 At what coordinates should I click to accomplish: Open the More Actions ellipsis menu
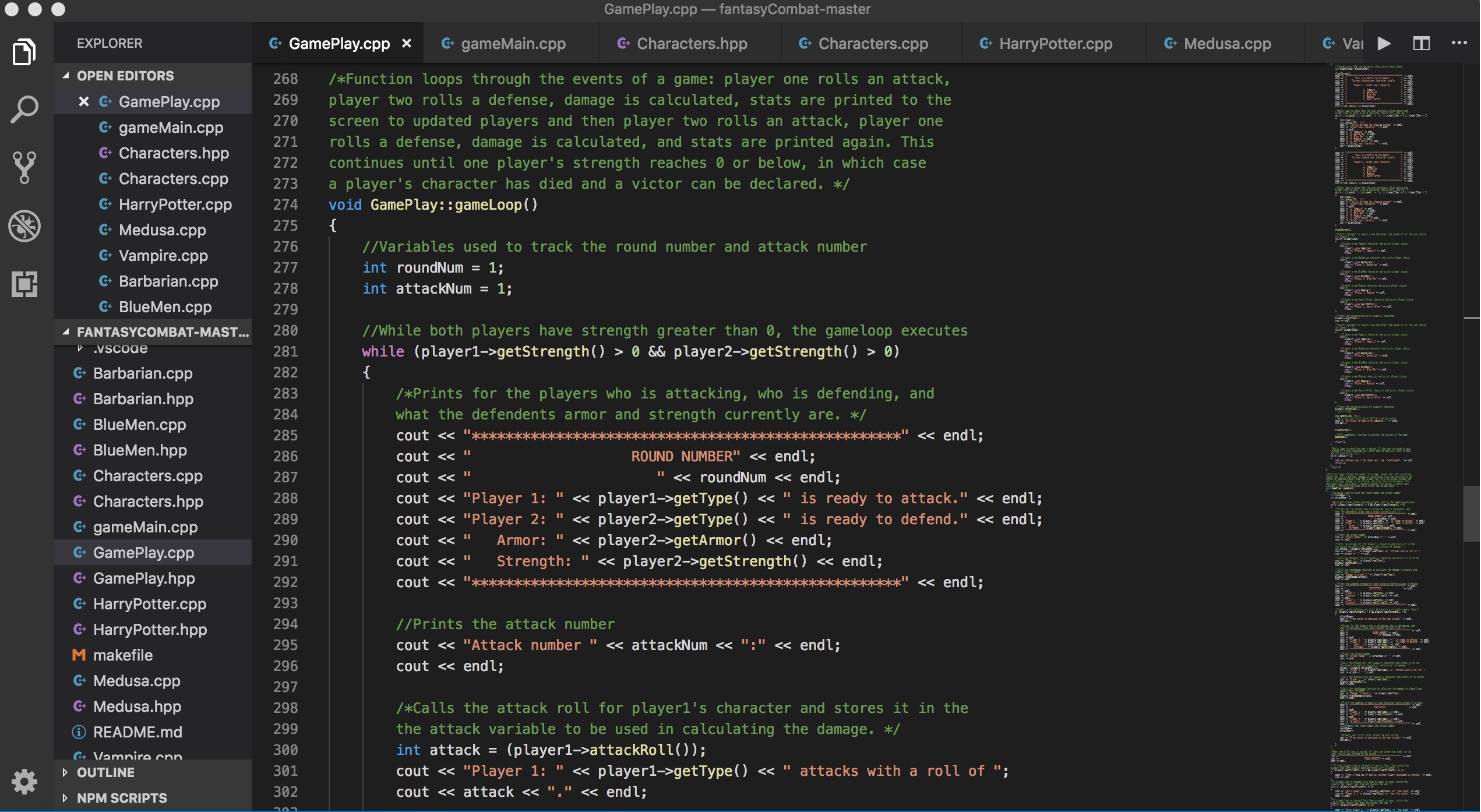point(1459,44)
